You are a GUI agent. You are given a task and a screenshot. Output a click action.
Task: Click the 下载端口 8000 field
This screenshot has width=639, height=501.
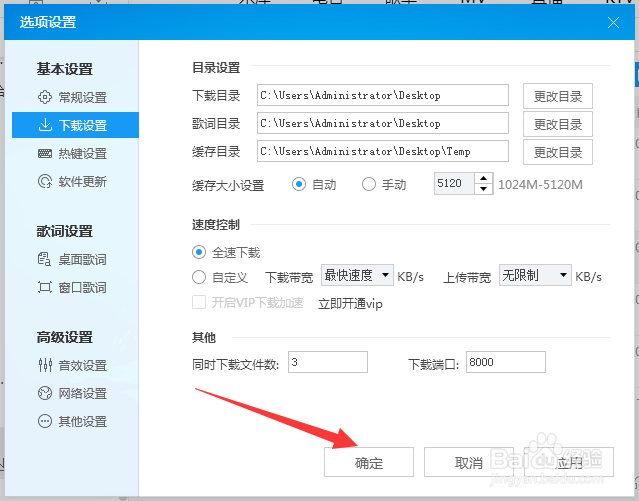tap(506, 362)
